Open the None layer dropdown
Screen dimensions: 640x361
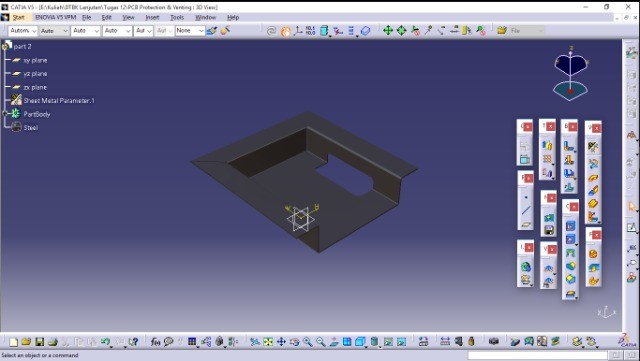[x=190, y=31]
